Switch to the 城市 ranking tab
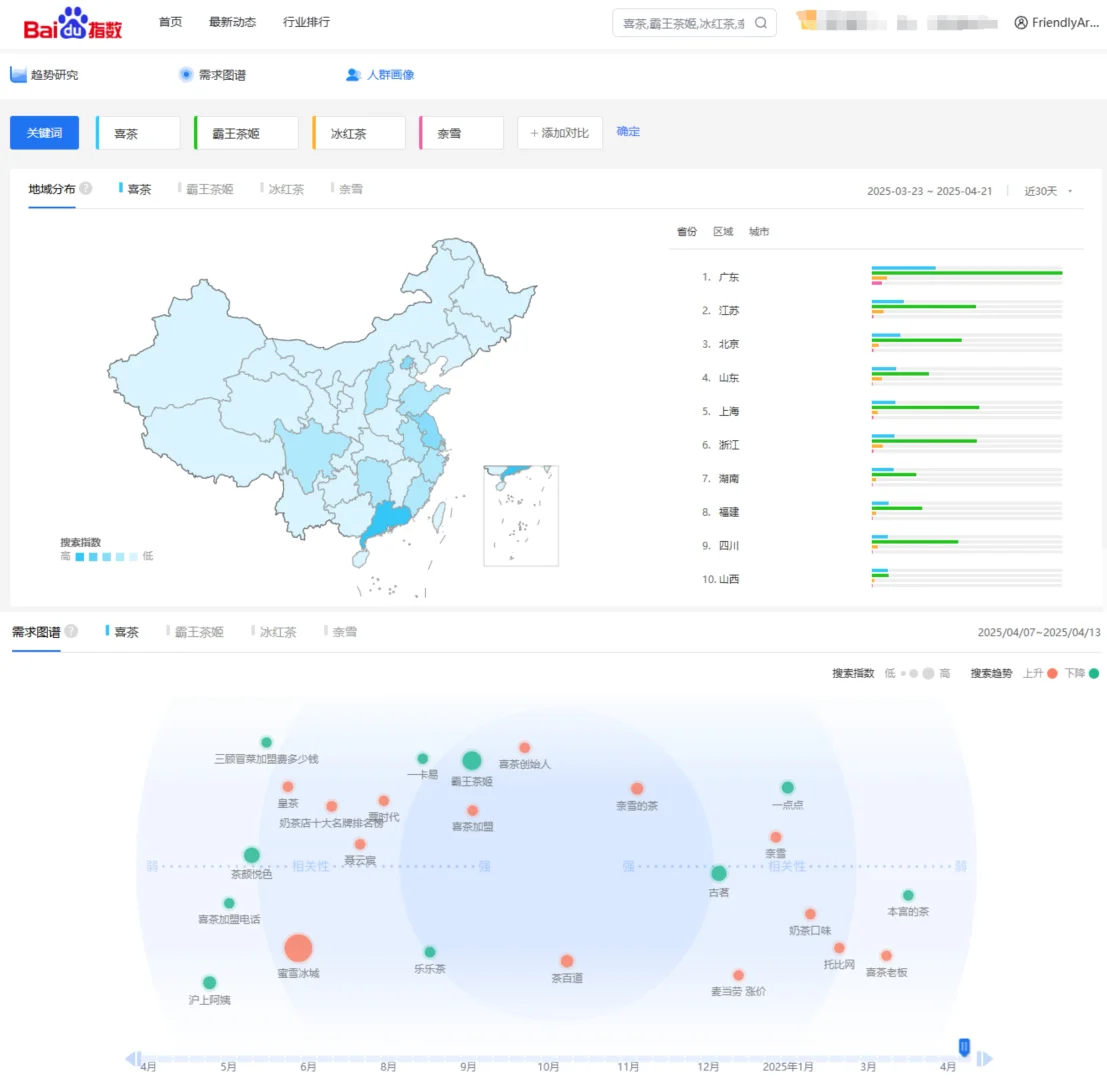1107x1080 pixels. click(x=759, y=232)
